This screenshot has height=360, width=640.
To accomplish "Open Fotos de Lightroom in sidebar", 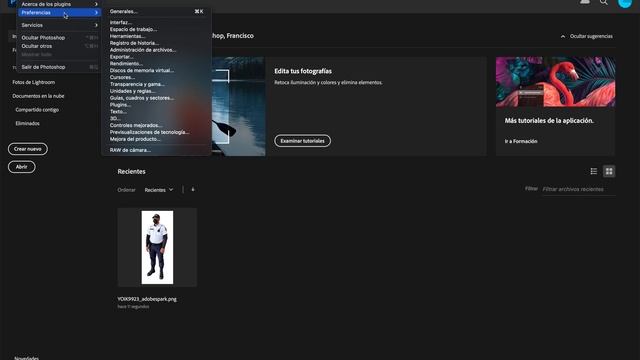I will click(x=33, y=82).
